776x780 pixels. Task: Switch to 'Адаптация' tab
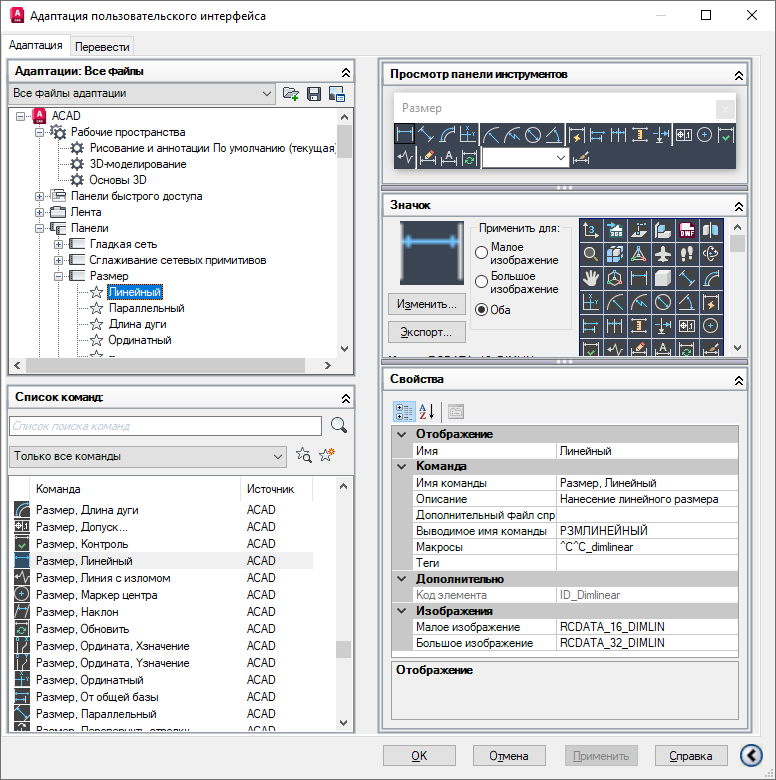pyautogui.click(x=36, y=45)
